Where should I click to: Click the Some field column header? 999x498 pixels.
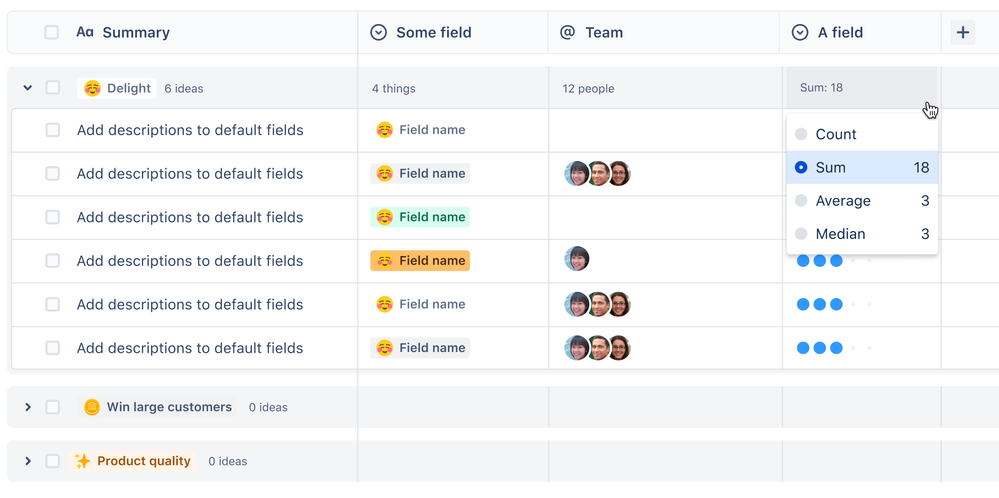click(x=432, y=33)
